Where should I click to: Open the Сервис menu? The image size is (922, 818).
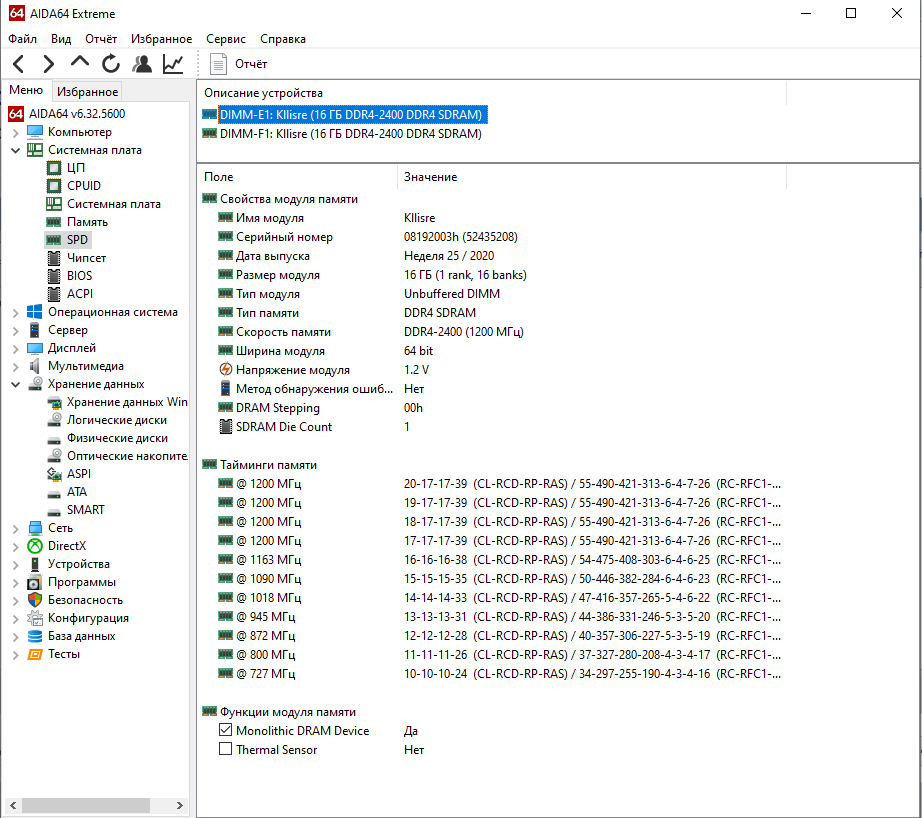[x=225, y=39]
